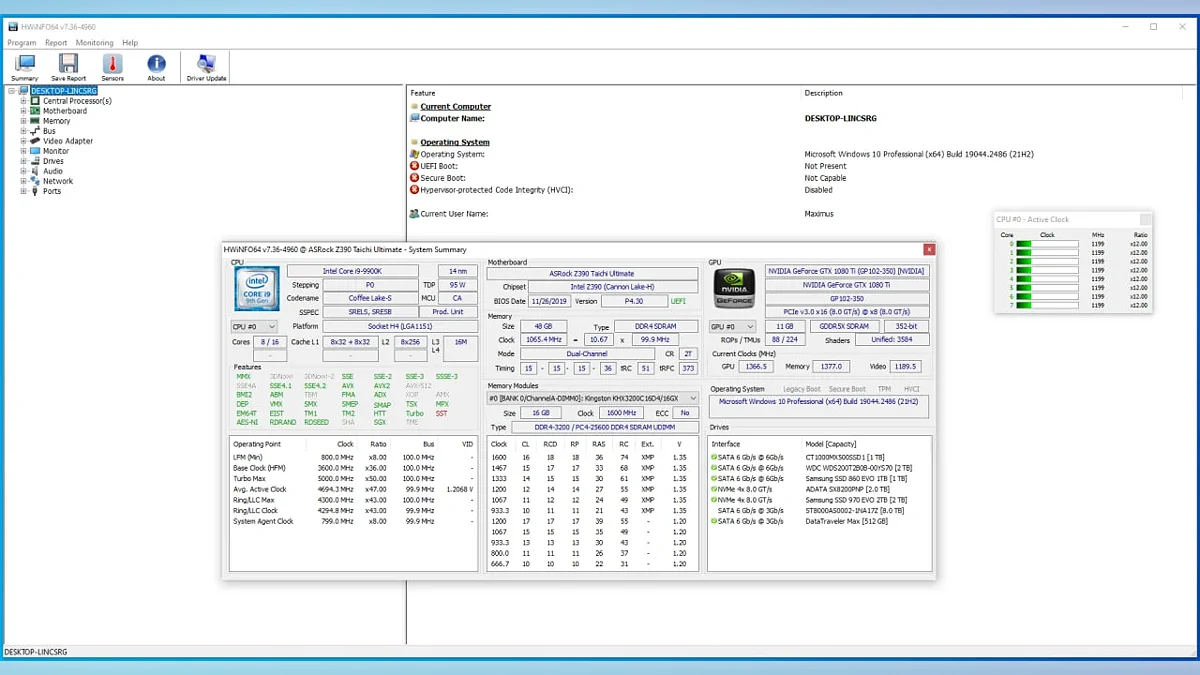Click the Motherboard icon in the tree
This screenshot has height=675, width=1200.
(x=36, y=111)
